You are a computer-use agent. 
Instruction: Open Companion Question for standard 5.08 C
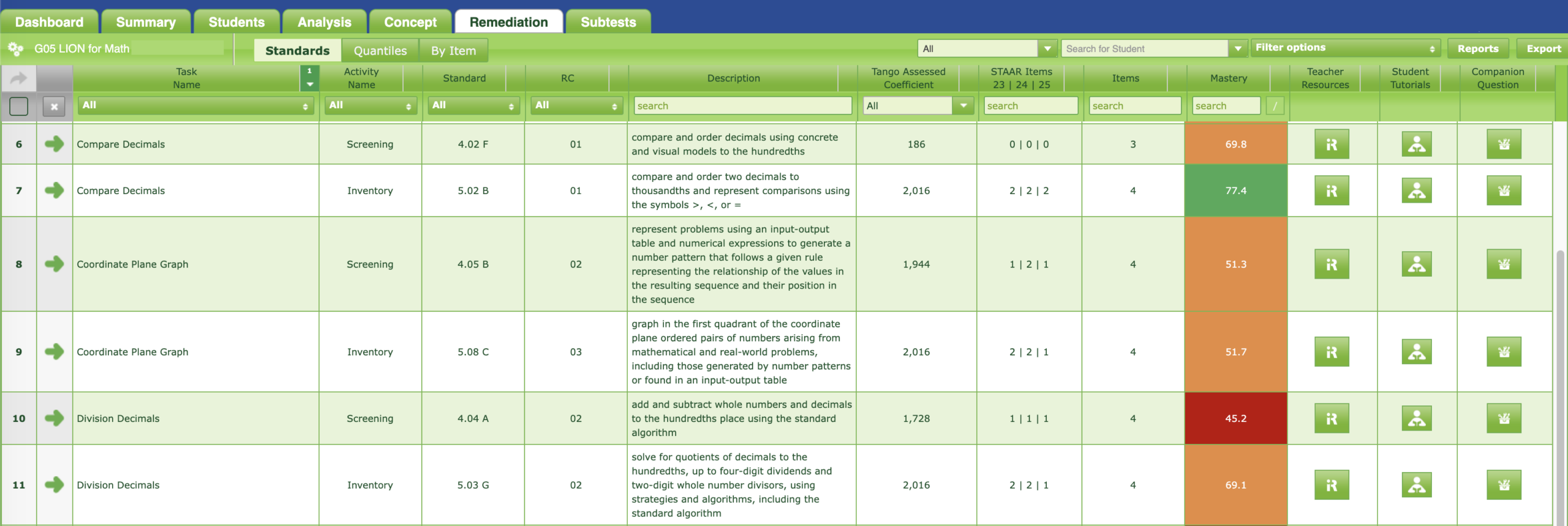(1504, 352)
